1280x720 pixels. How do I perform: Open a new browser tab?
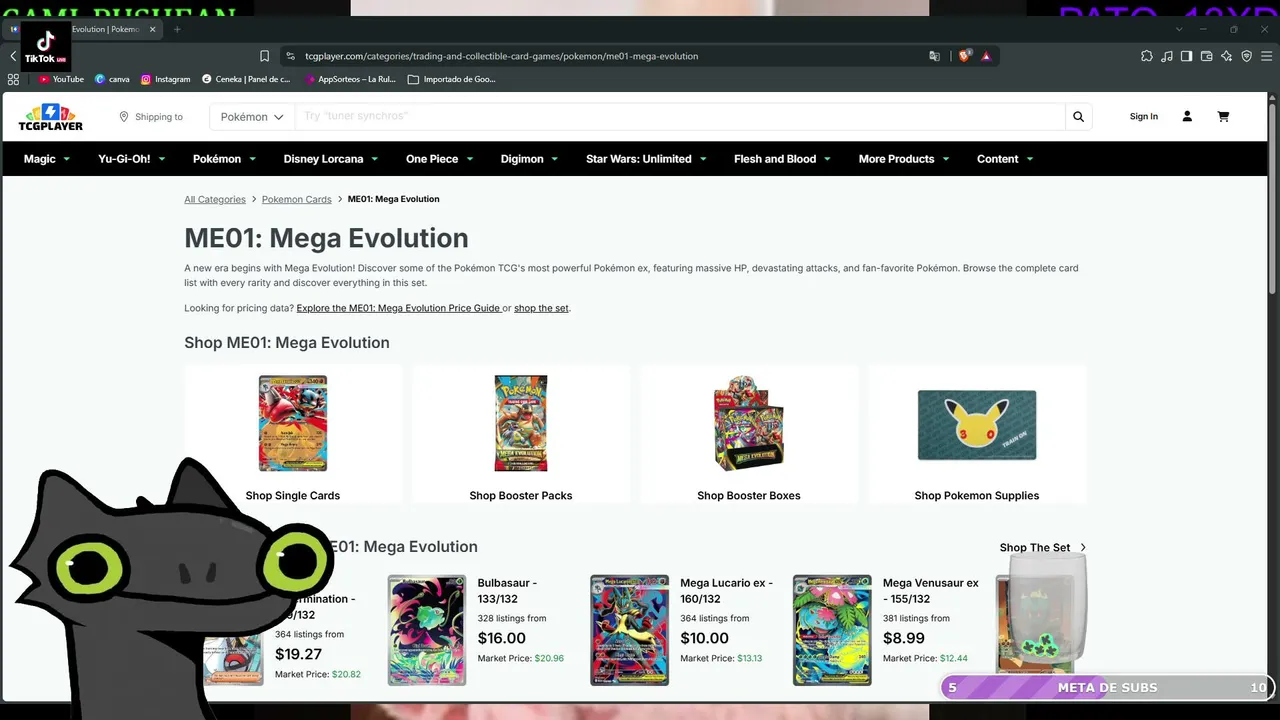click(x=177, y=29)
